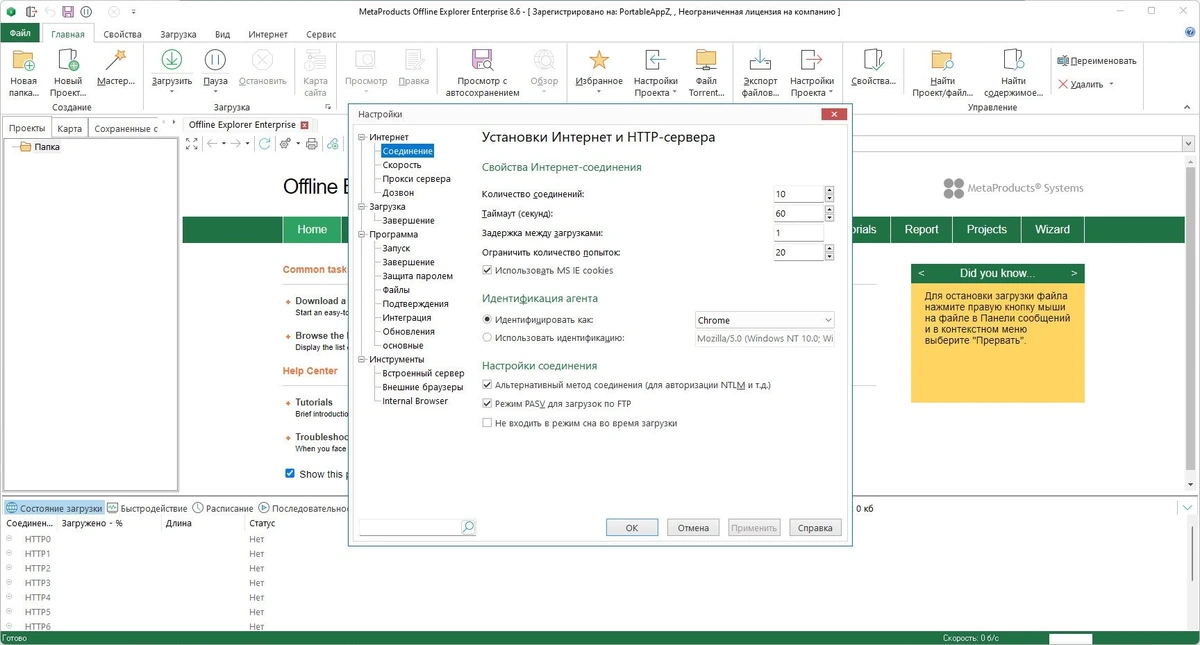Image resolution: width=1200 pixels, height=645 pixels.
Task: Switch to the Интернет ribbon tab
Action: pyautogui.click(x=267, y=33)
